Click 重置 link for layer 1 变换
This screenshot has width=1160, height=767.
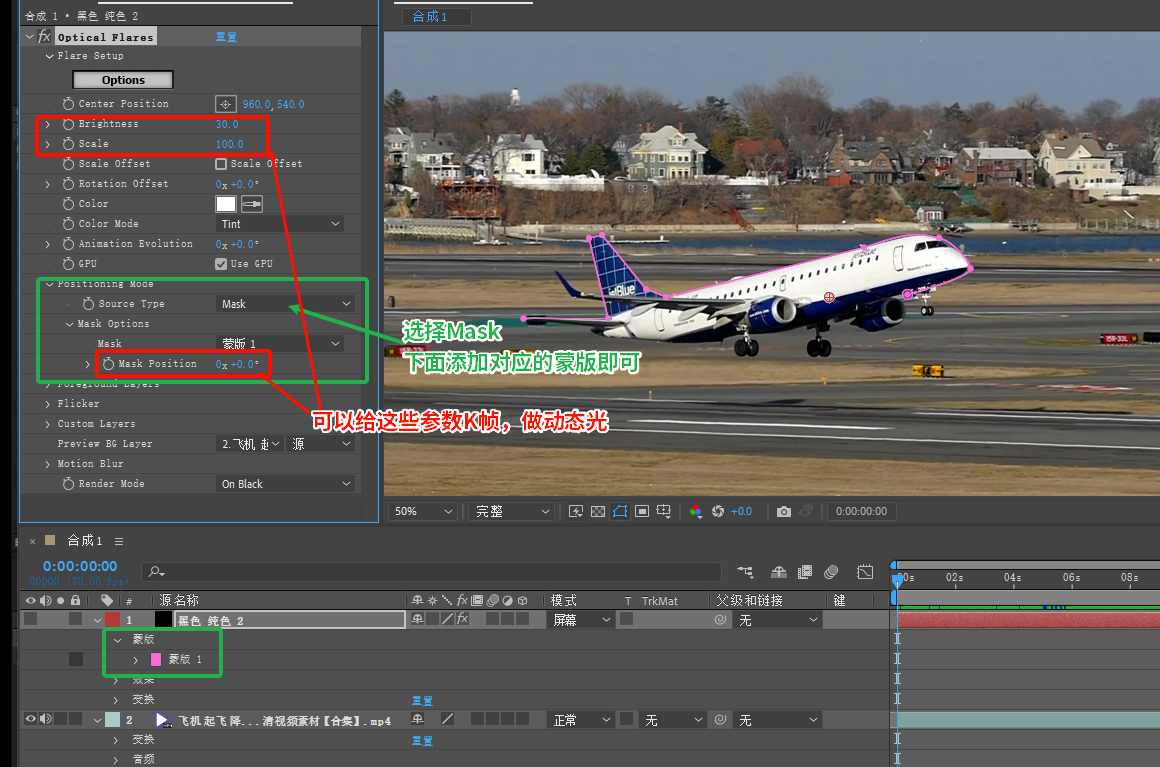tap(422, 700)
